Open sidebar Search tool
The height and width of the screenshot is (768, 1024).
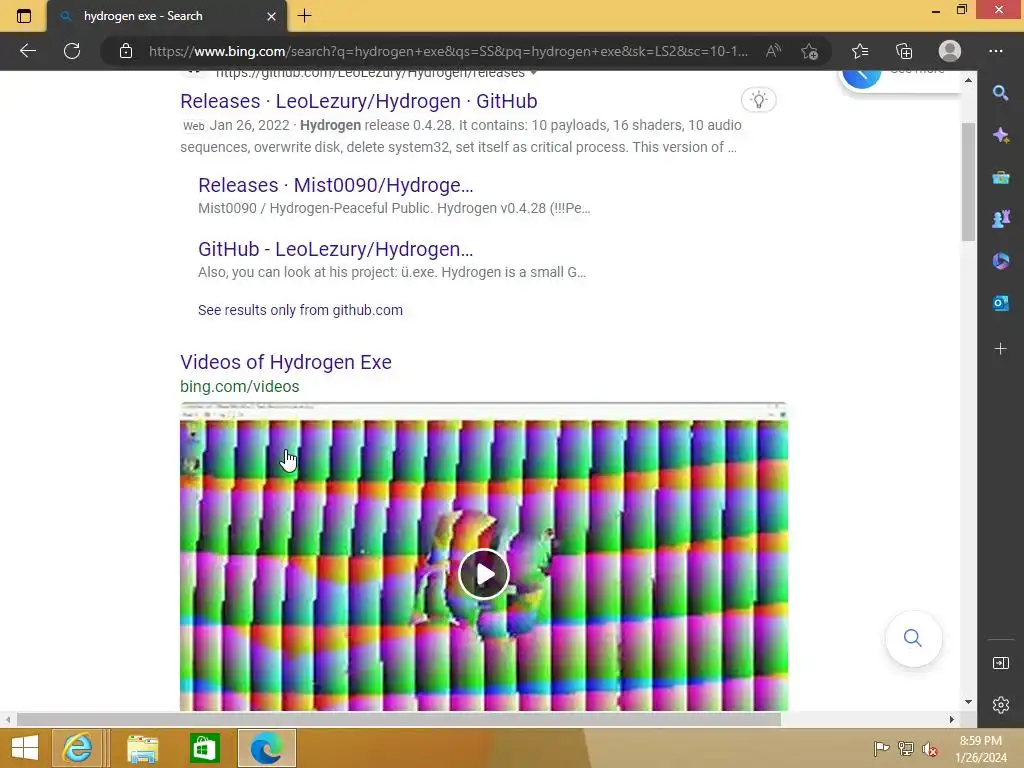pyautogui.click(x=1000, y=93)
